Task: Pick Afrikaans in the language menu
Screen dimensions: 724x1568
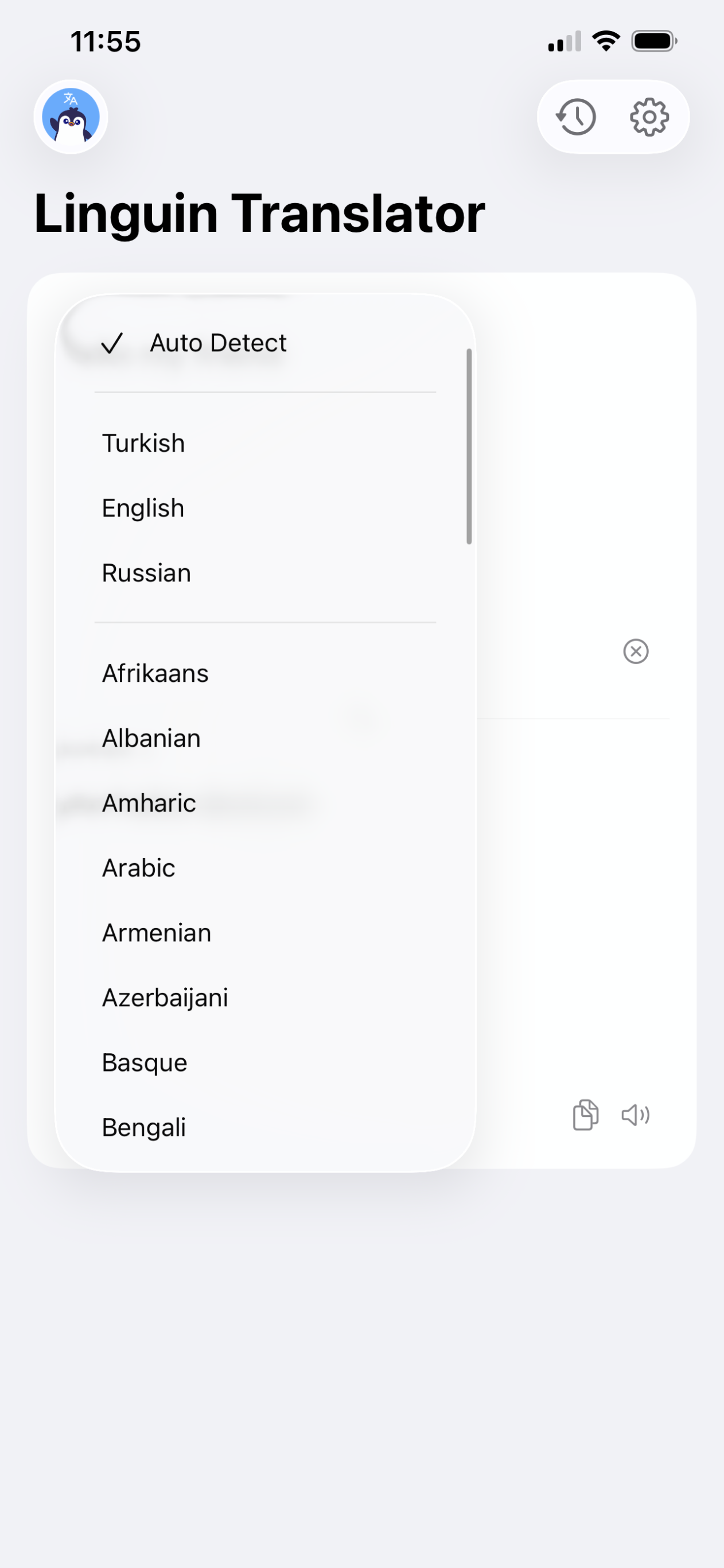Action: (x=155, y=674)
